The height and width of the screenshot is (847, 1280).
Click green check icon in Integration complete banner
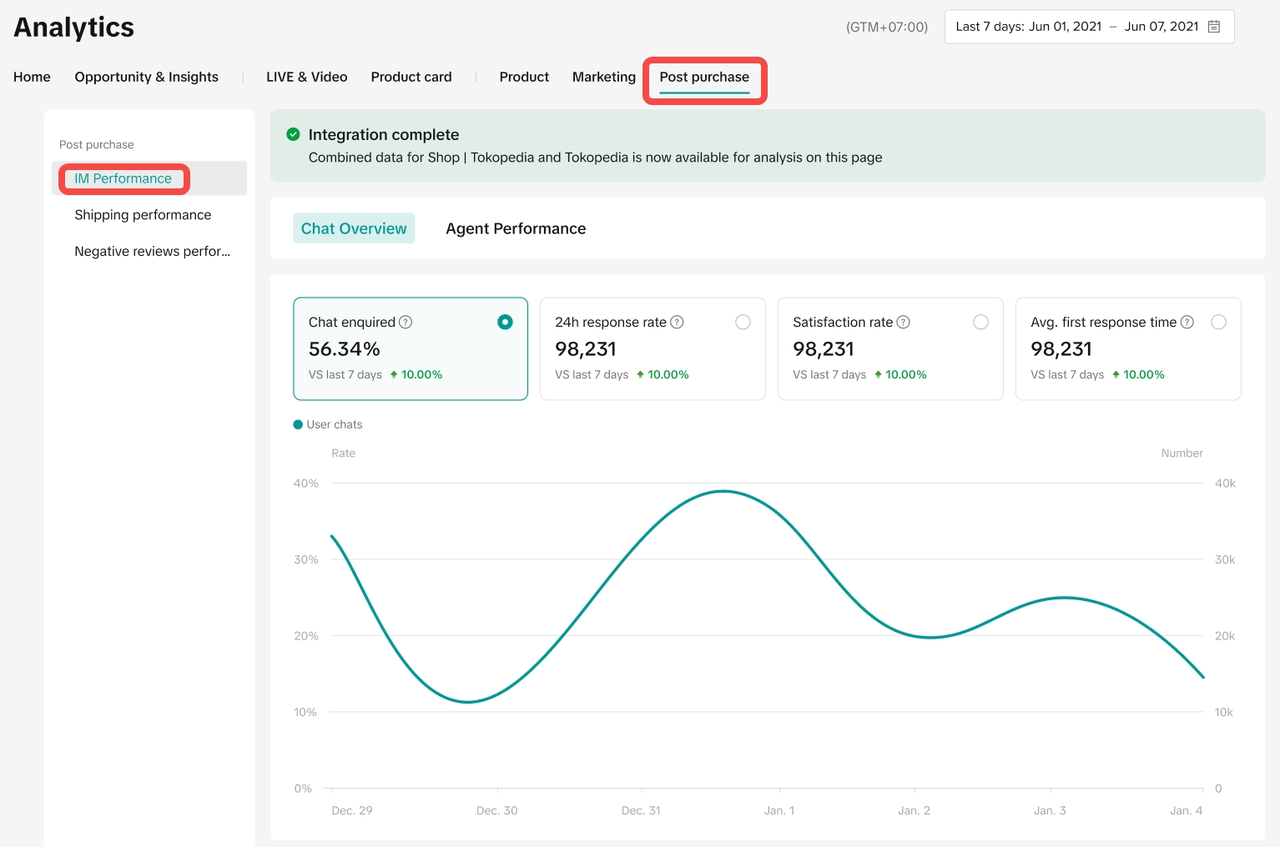[x=293, y=134]
